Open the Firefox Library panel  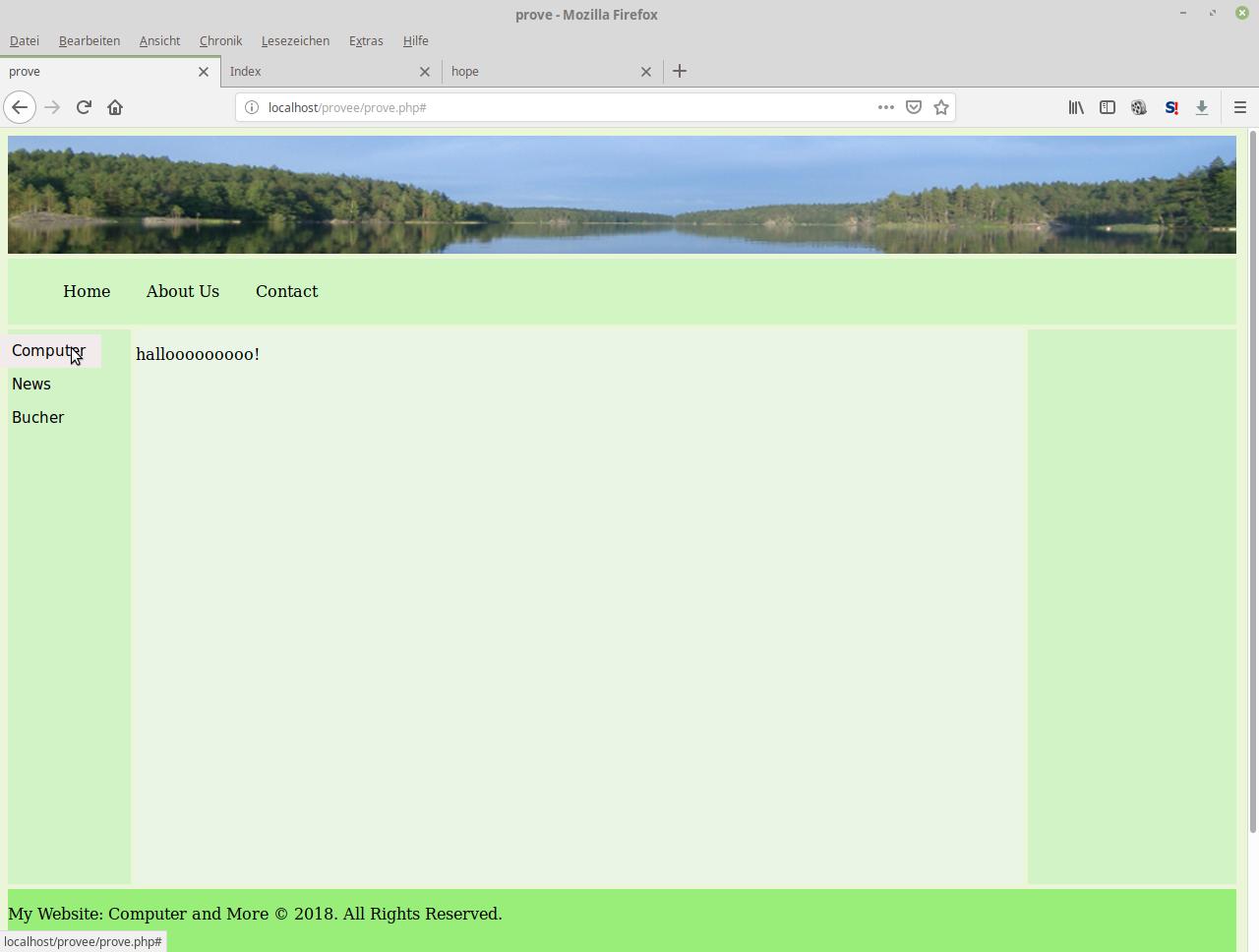click(1075, 107)
